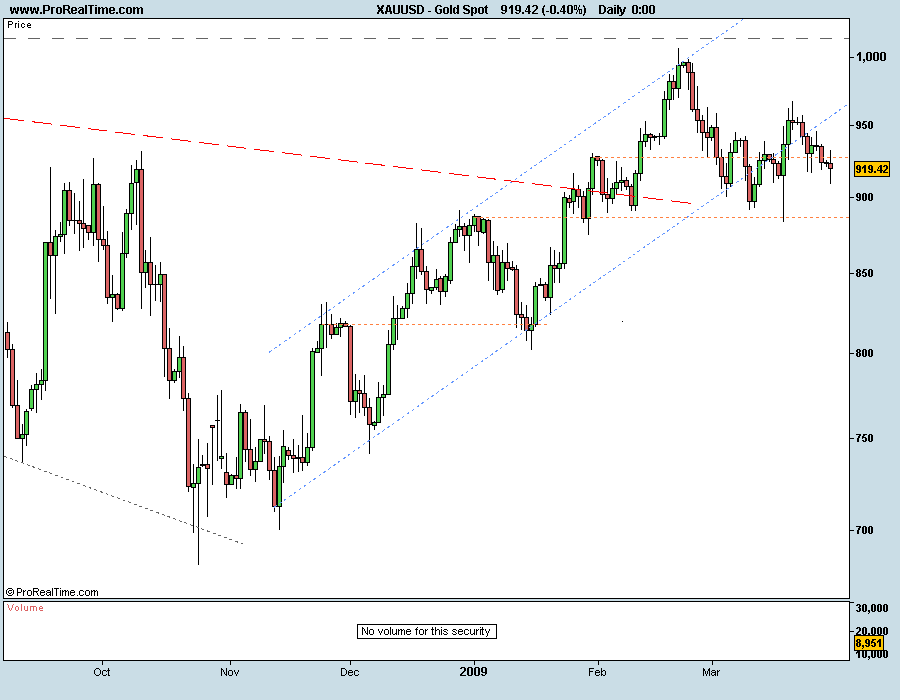This screenshot has width=900, height=700.
Task: Click the 1,000 price axis label
Action: click(871, 57)
